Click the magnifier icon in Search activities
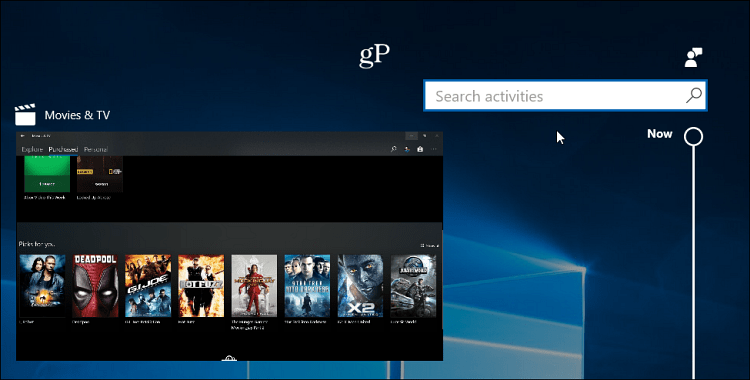This screenshot has height=380, width=750. tap(694, 95)
